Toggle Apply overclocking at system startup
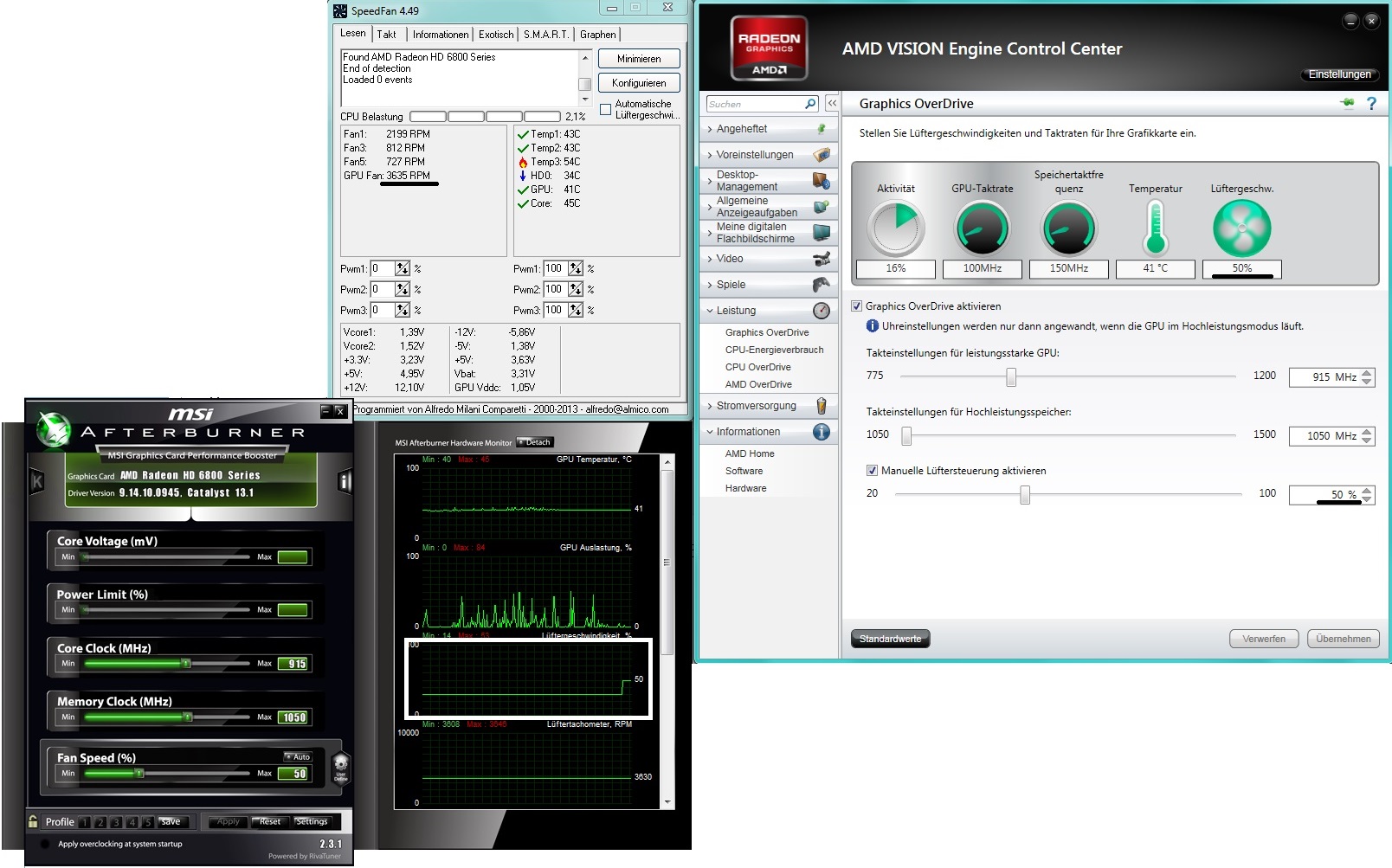1392x868 pixels. [x=45, y=844]
